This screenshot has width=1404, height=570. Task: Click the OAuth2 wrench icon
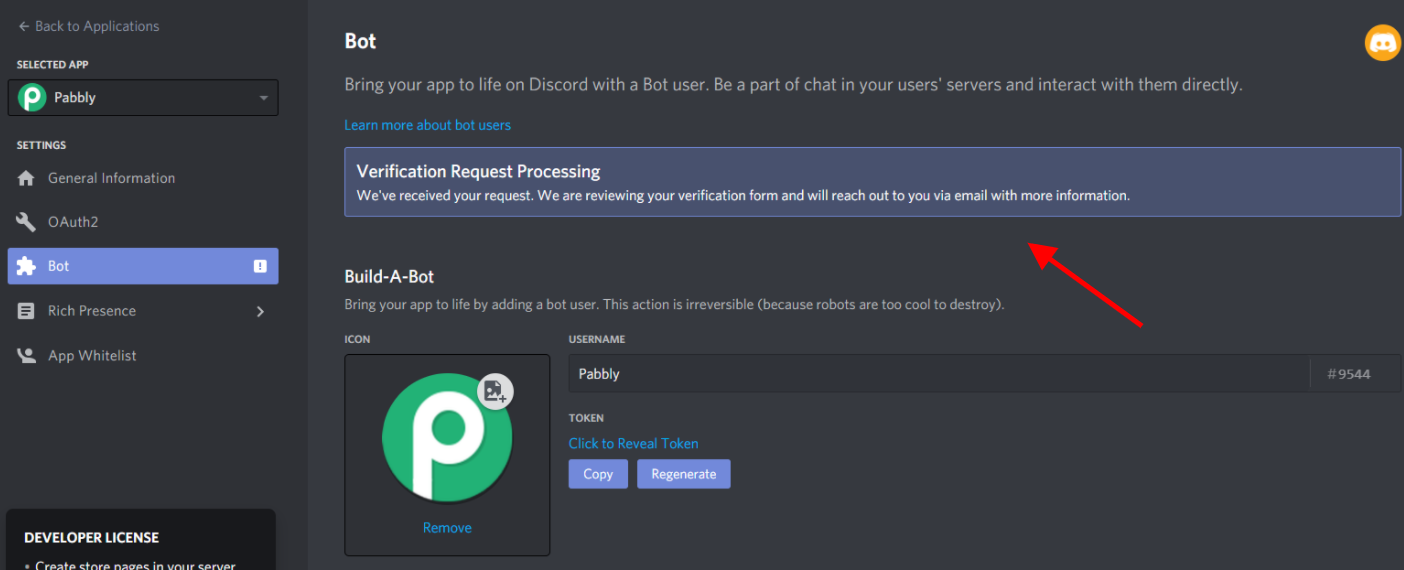26,222
